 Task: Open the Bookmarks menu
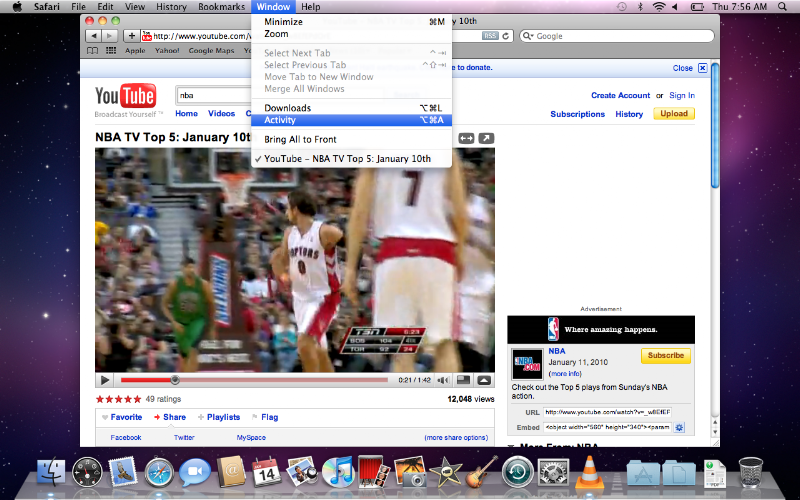tap(221, 7)
